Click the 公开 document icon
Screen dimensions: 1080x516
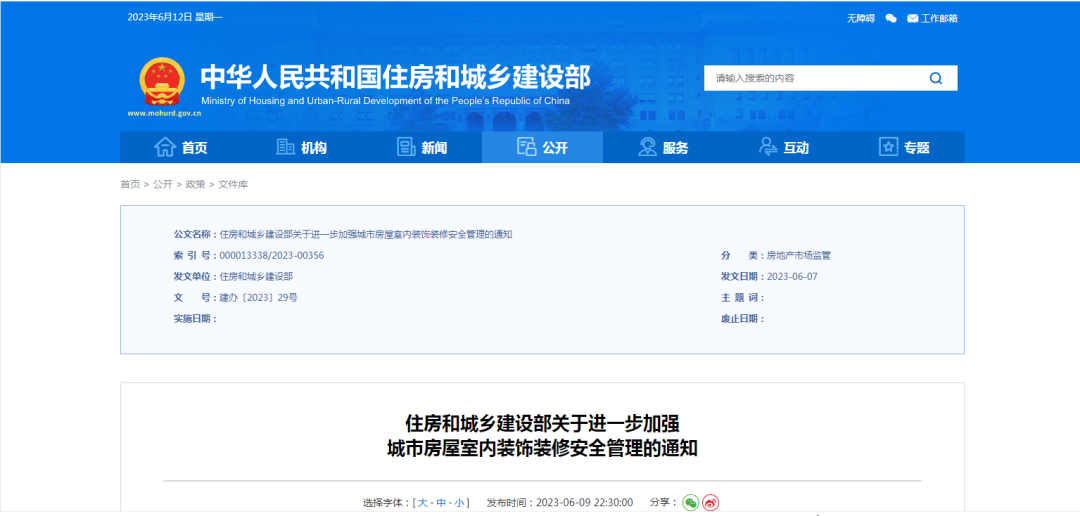pos(527,147)
